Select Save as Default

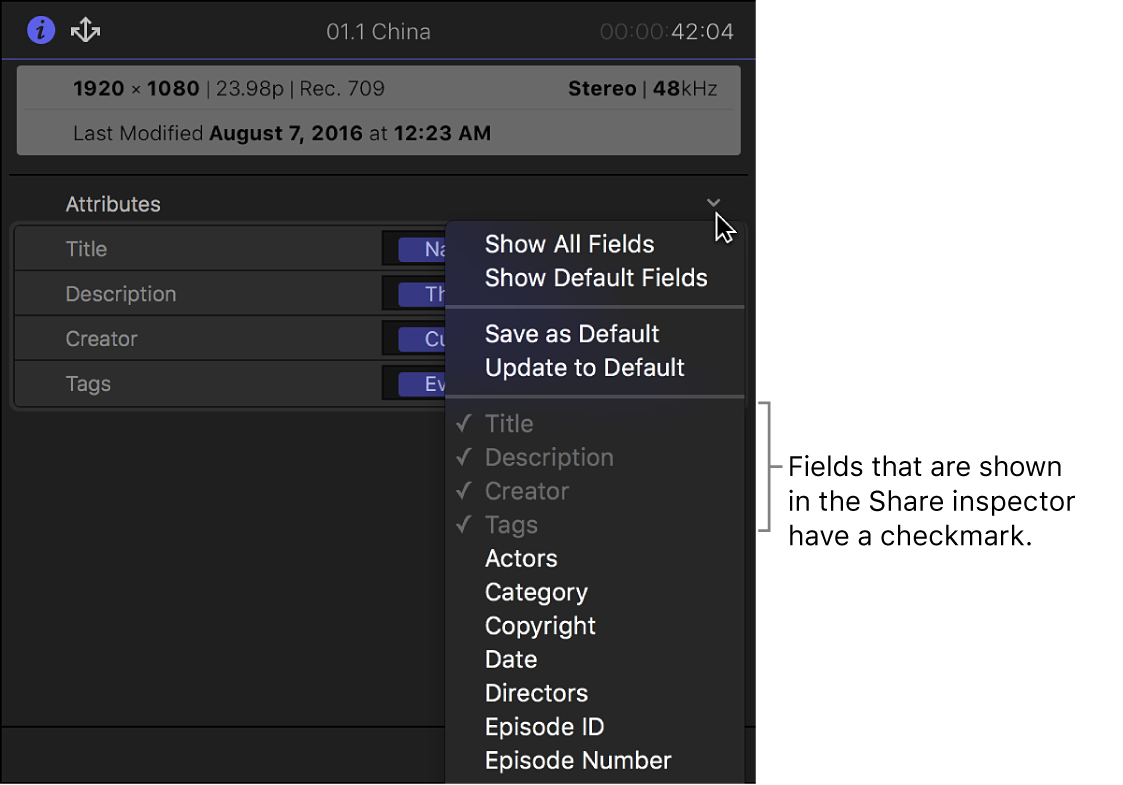pos(571,333)
